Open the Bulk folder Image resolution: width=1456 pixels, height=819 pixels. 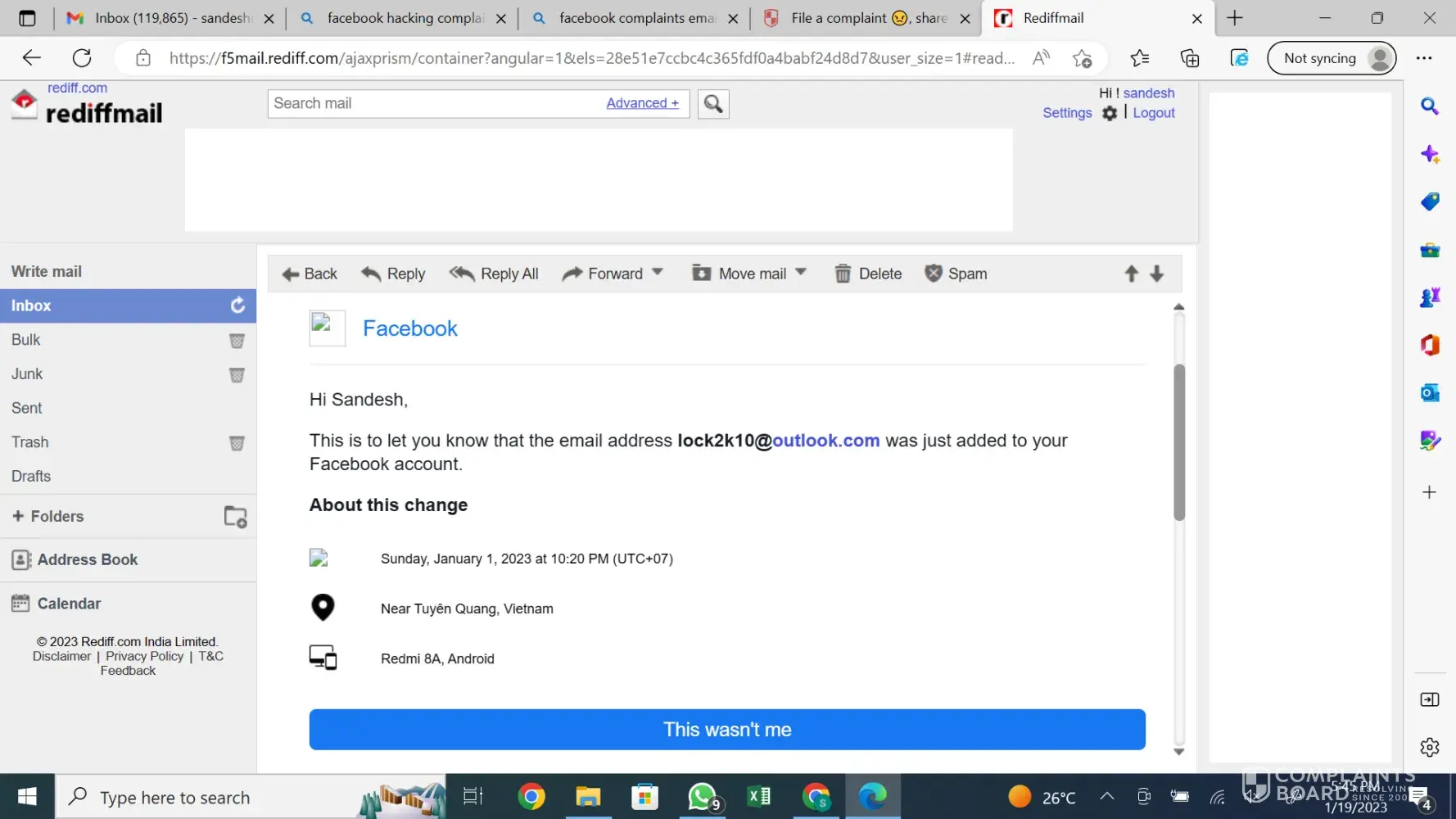(26, 340)
